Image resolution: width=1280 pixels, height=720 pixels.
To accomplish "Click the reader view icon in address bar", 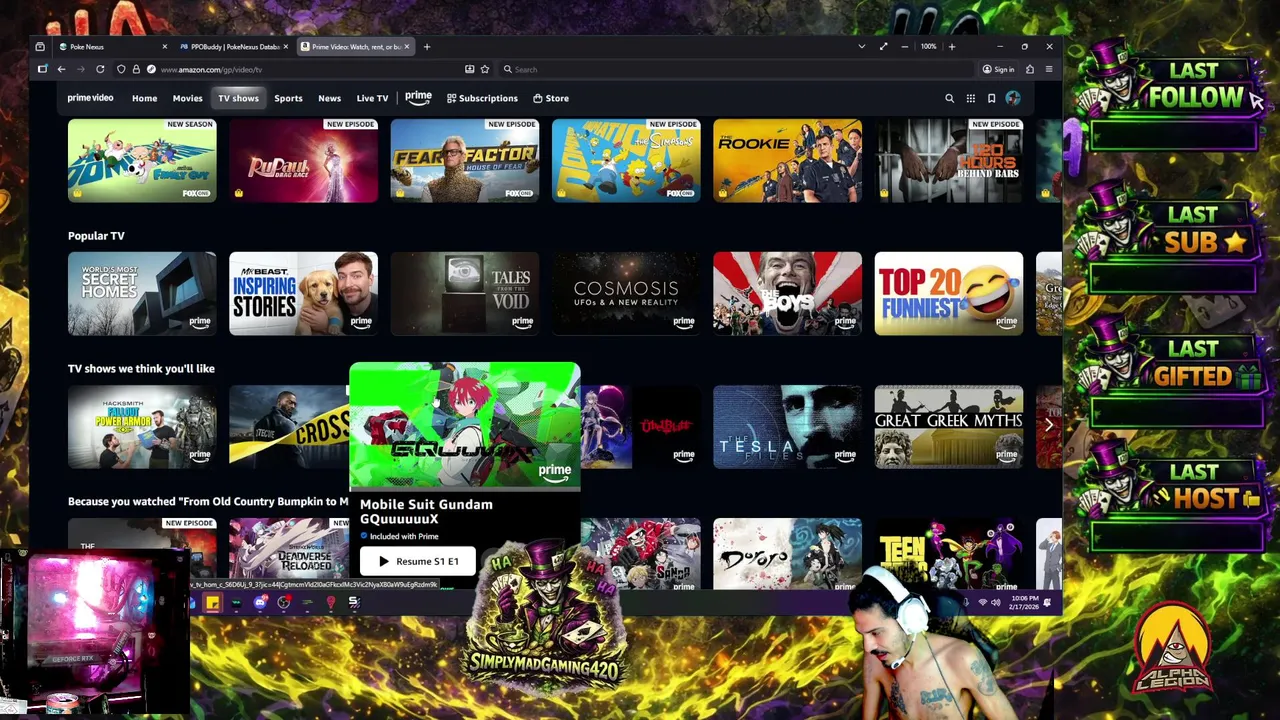I will [469, 69].
